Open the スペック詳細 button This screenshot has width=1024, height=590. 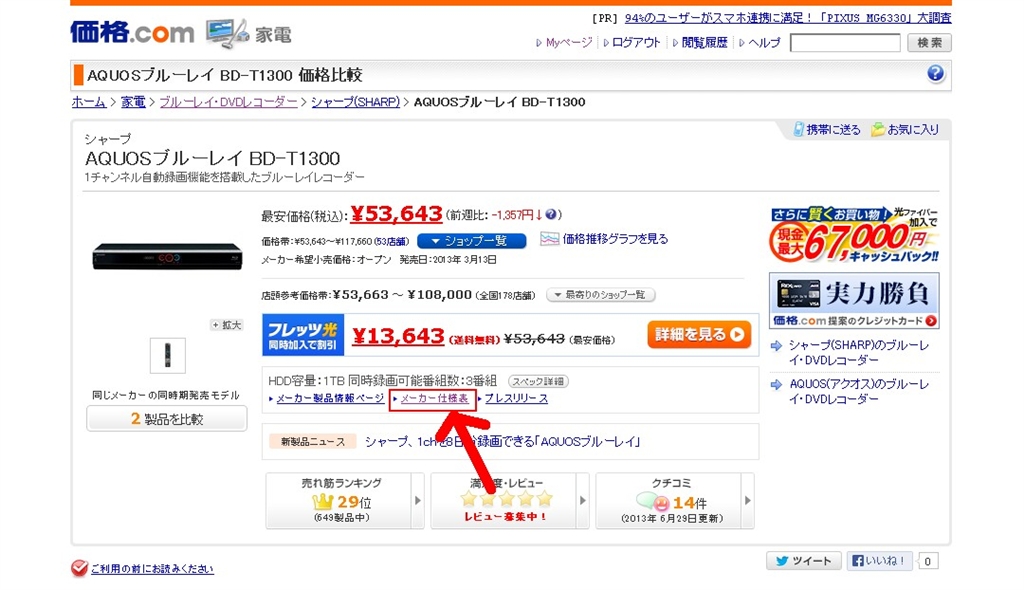(x=538, y=381)
